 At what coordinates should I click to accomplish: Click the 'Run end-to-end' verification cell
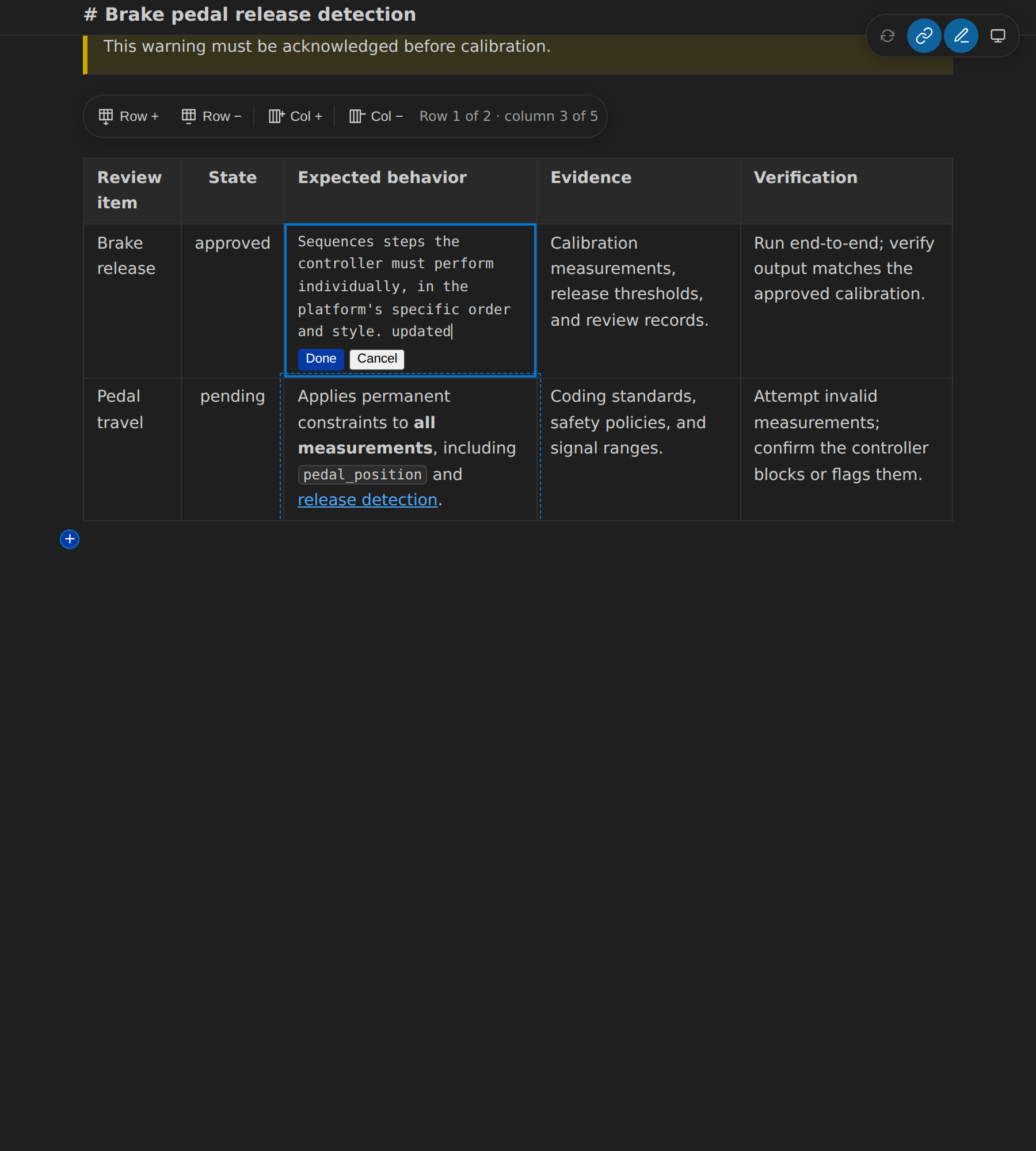[846, 301]
